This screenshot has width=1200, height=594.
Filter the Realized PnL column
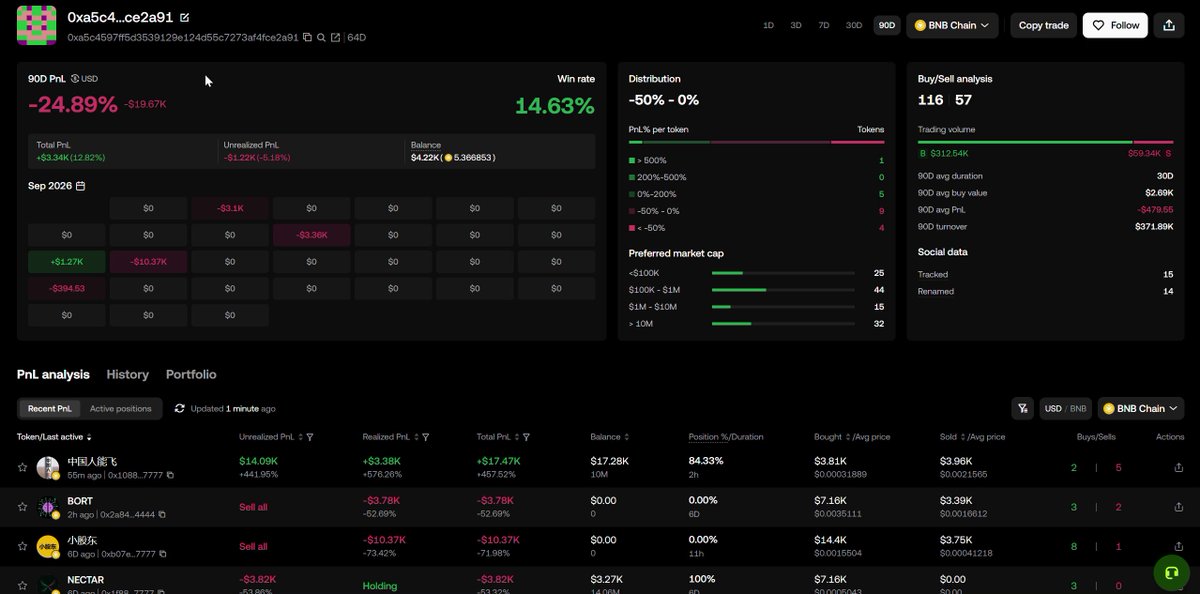[x=426, y=437]
